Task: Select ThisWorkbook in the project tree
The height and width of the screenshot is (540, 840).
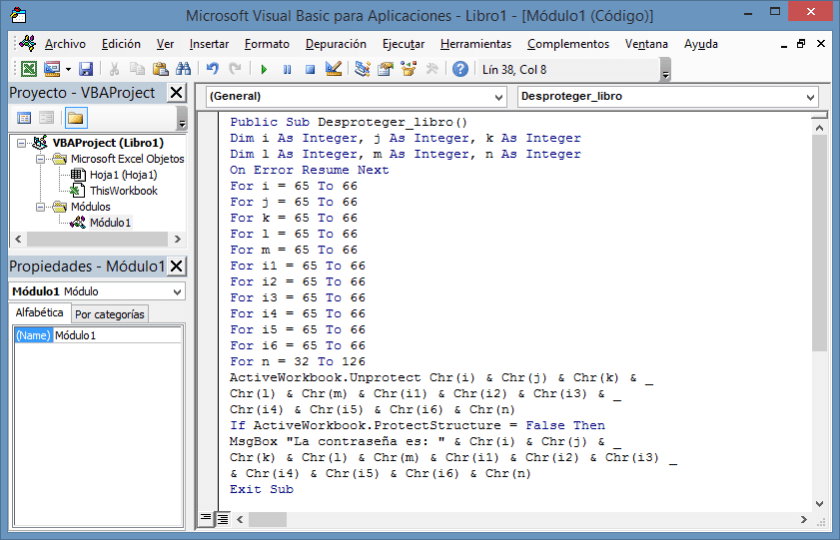Action: (x=122, y=191)
